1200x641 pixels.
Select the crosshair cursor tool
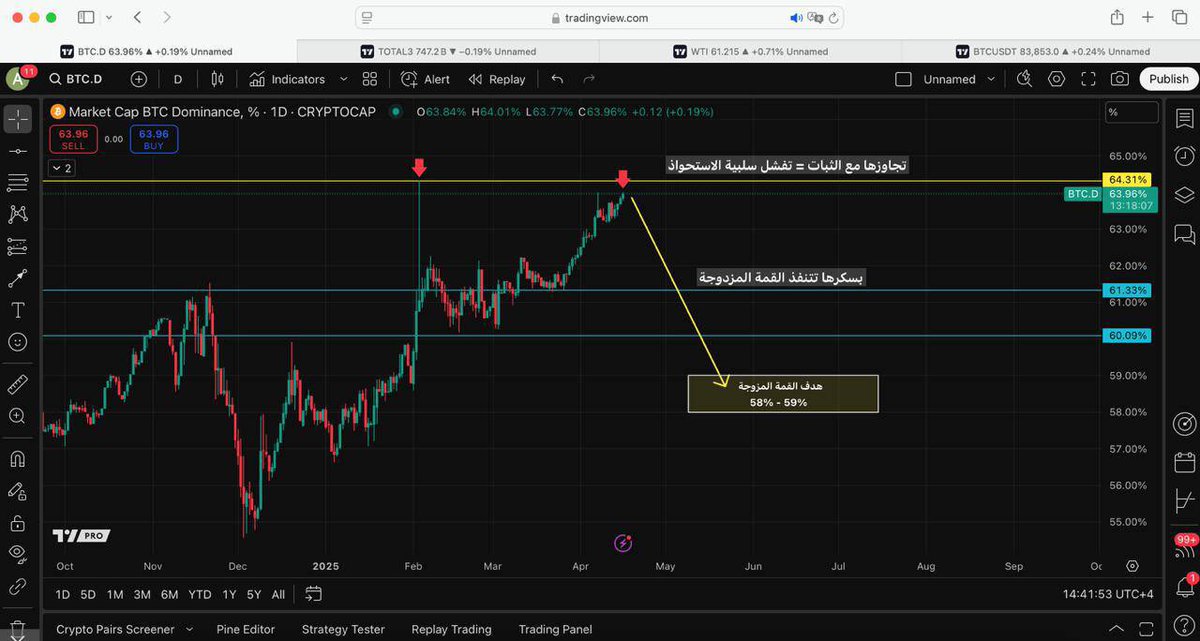17,120
